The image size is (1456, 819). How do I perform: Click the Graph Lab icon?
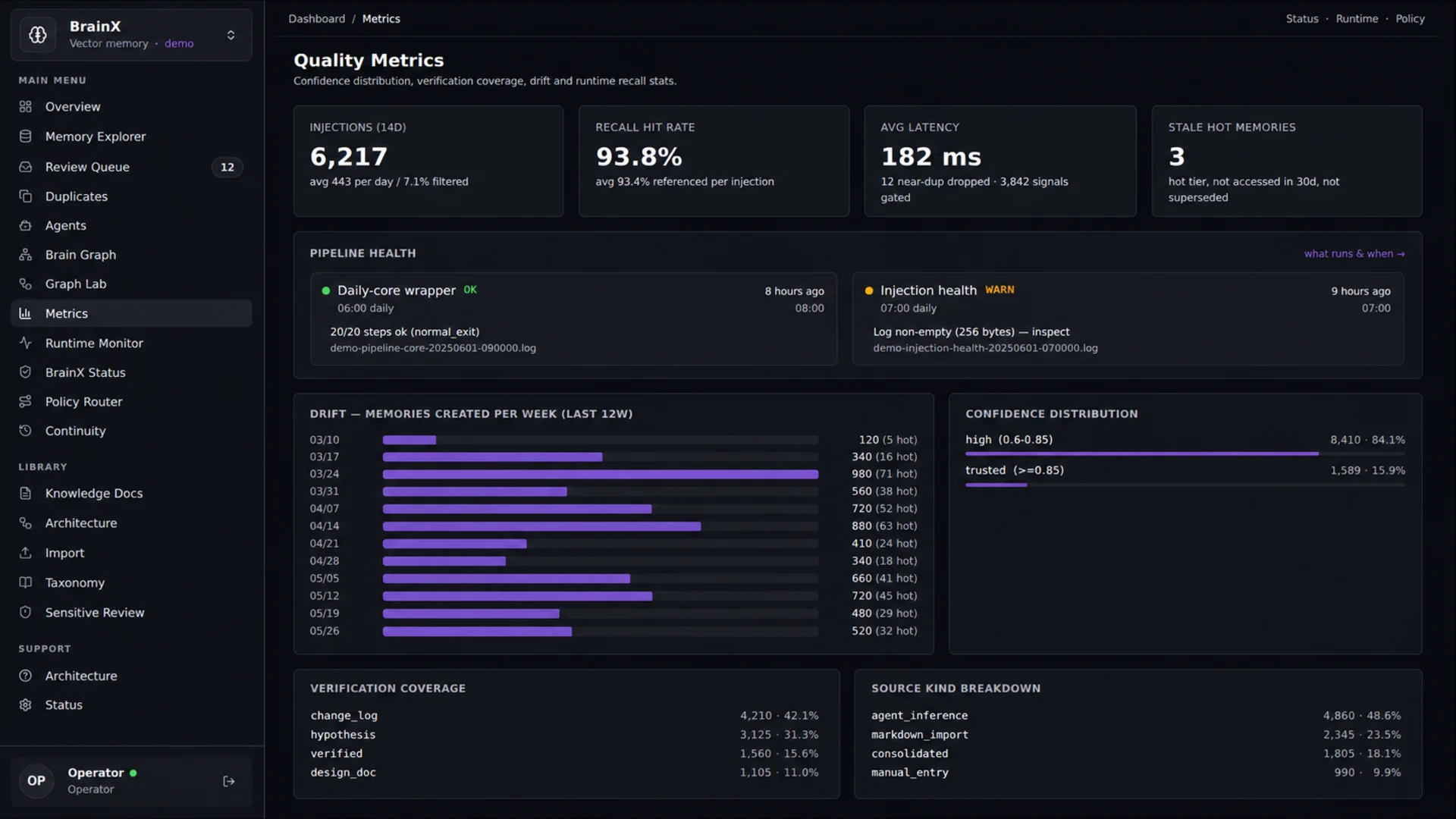26,284
